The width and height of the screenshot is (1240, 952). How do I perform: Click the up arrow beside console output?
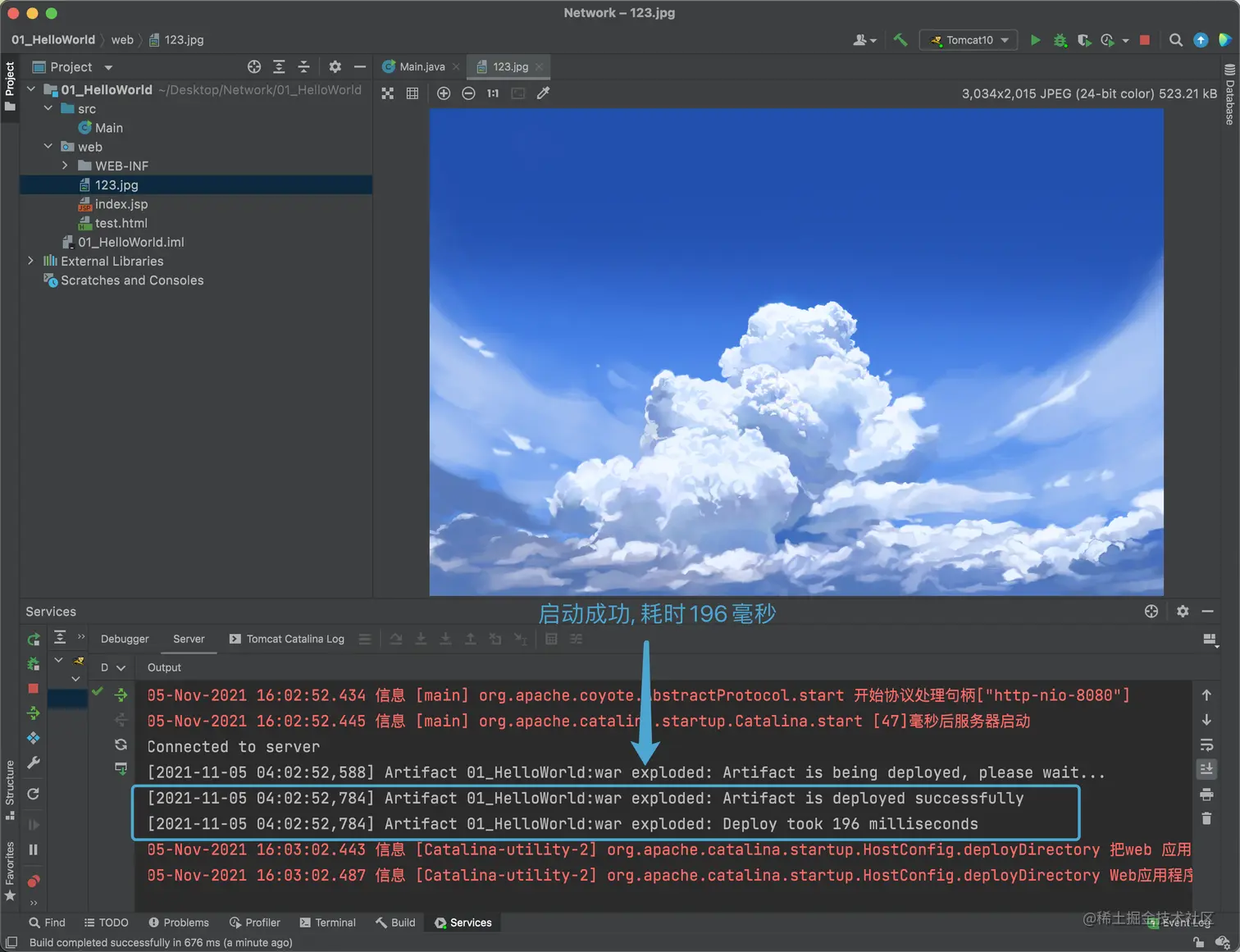point(1206,695)
